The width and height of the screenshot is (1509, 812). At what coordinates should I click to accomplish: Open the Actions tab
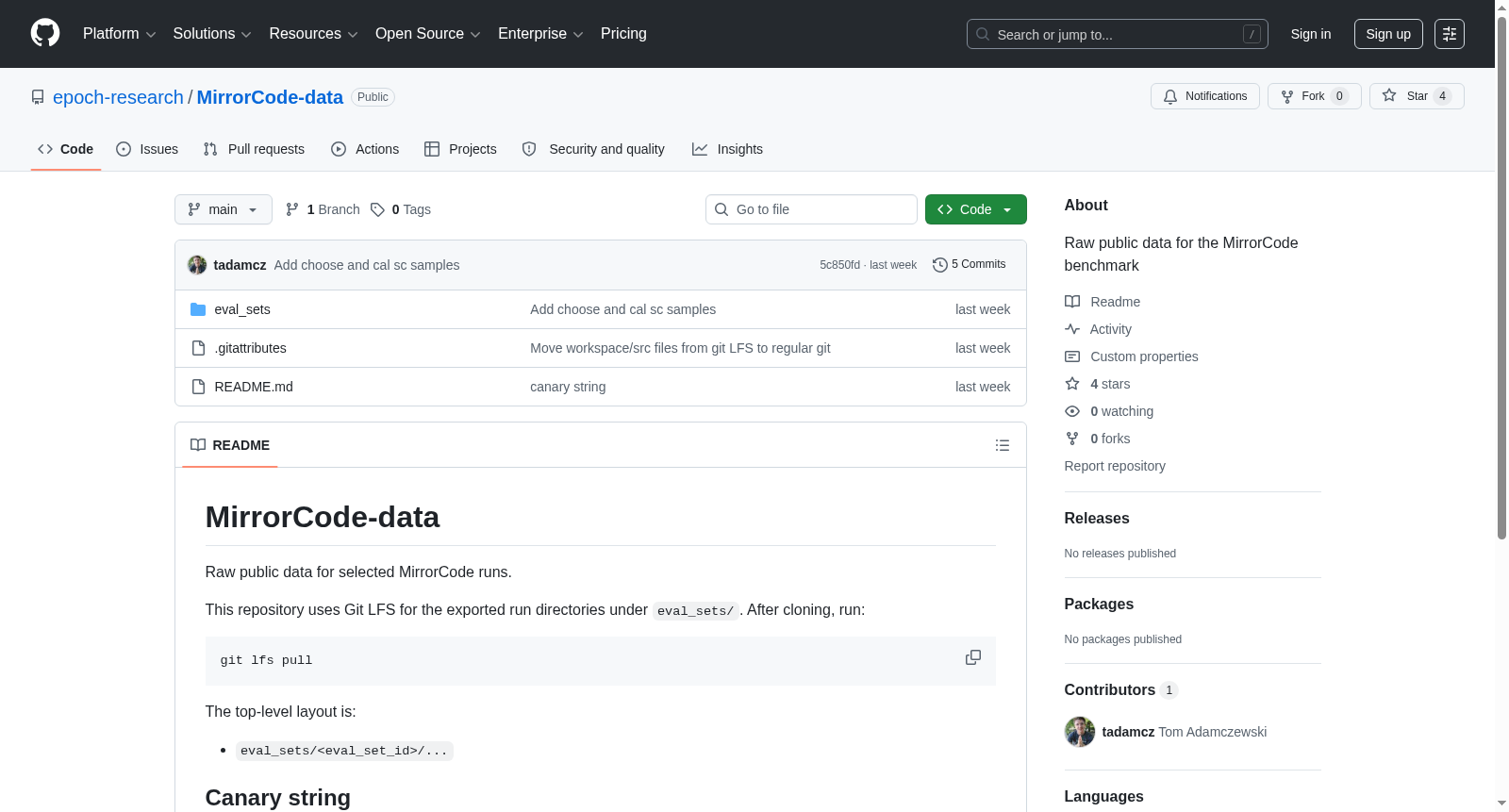pos(365,149)
